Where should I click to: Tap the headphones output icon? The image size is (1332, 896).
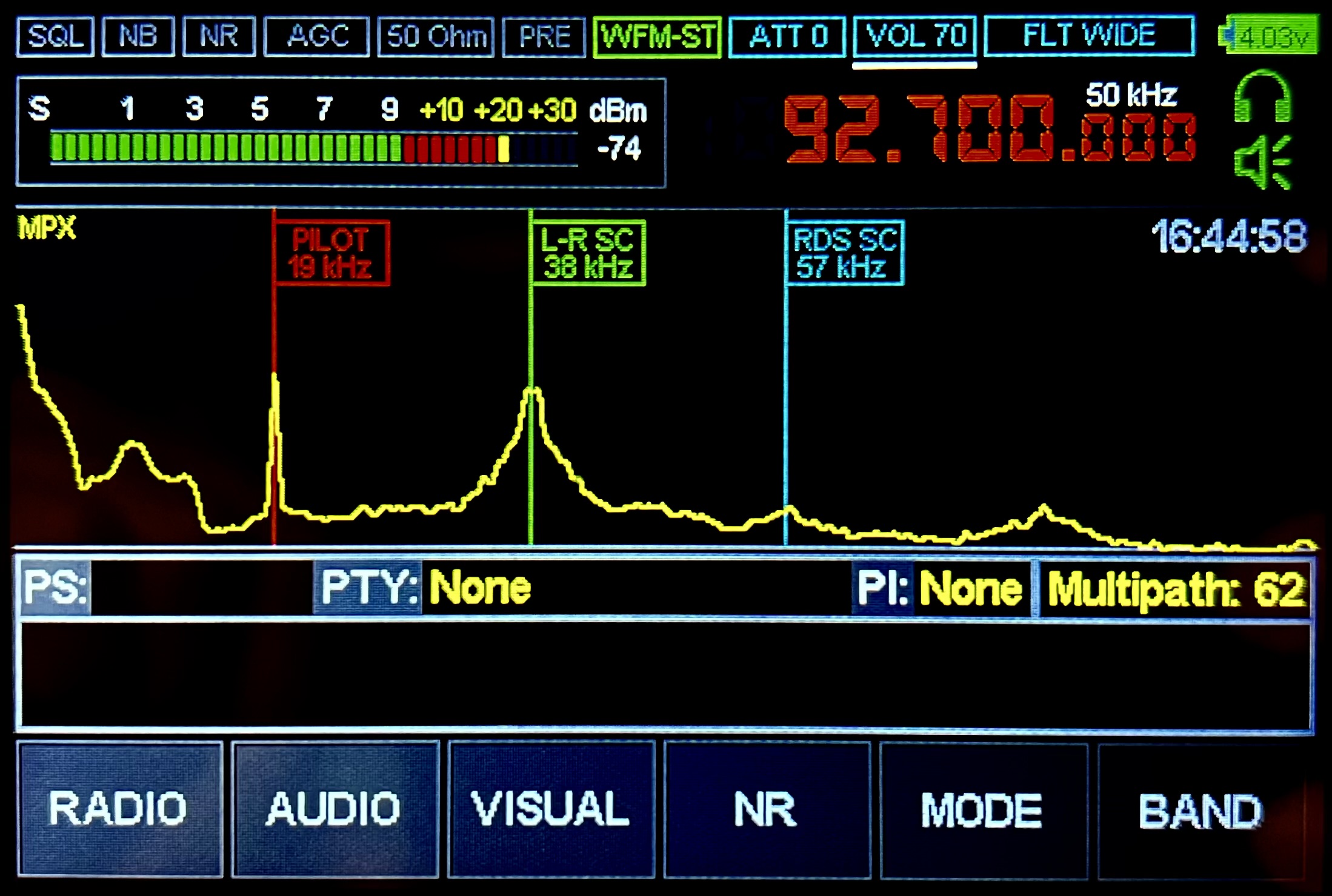click(1262, 98)
